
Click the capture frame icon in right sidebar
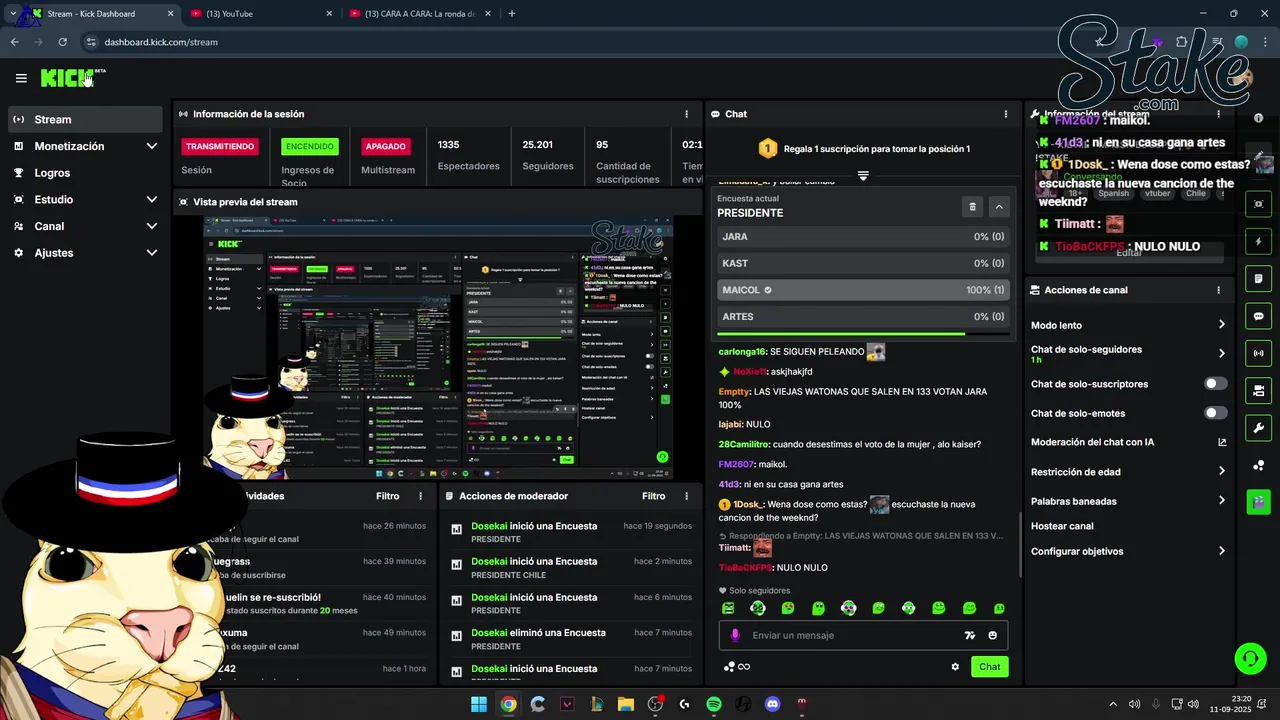(x=1258, y=204)
